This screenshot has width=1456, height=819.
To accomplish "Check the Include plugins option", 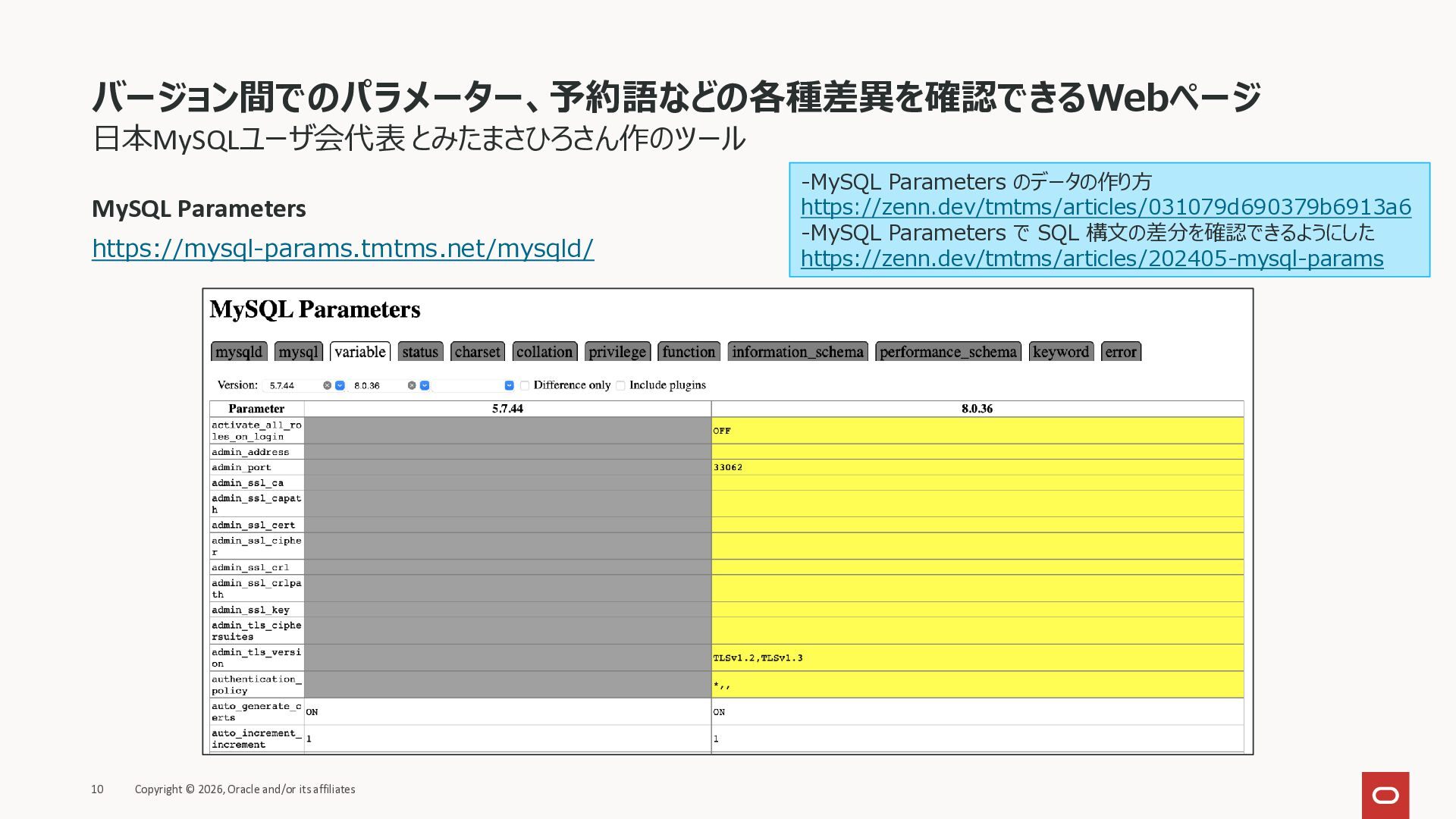I will click(620, 385).
